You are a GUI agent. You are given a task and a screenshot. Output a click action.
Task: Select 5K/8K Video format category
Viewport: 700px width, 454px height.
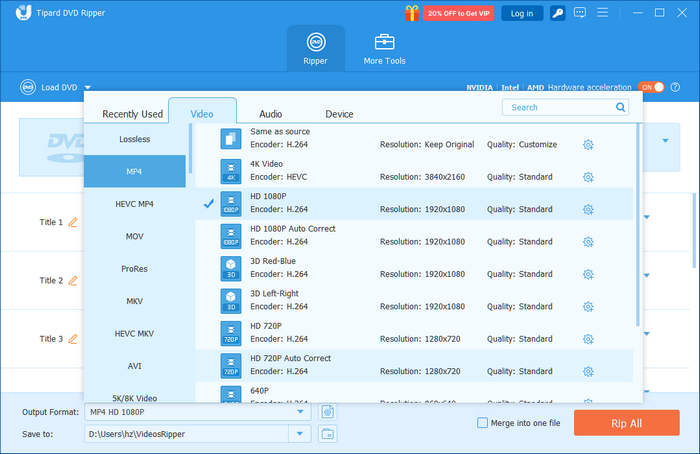[134, 397]
